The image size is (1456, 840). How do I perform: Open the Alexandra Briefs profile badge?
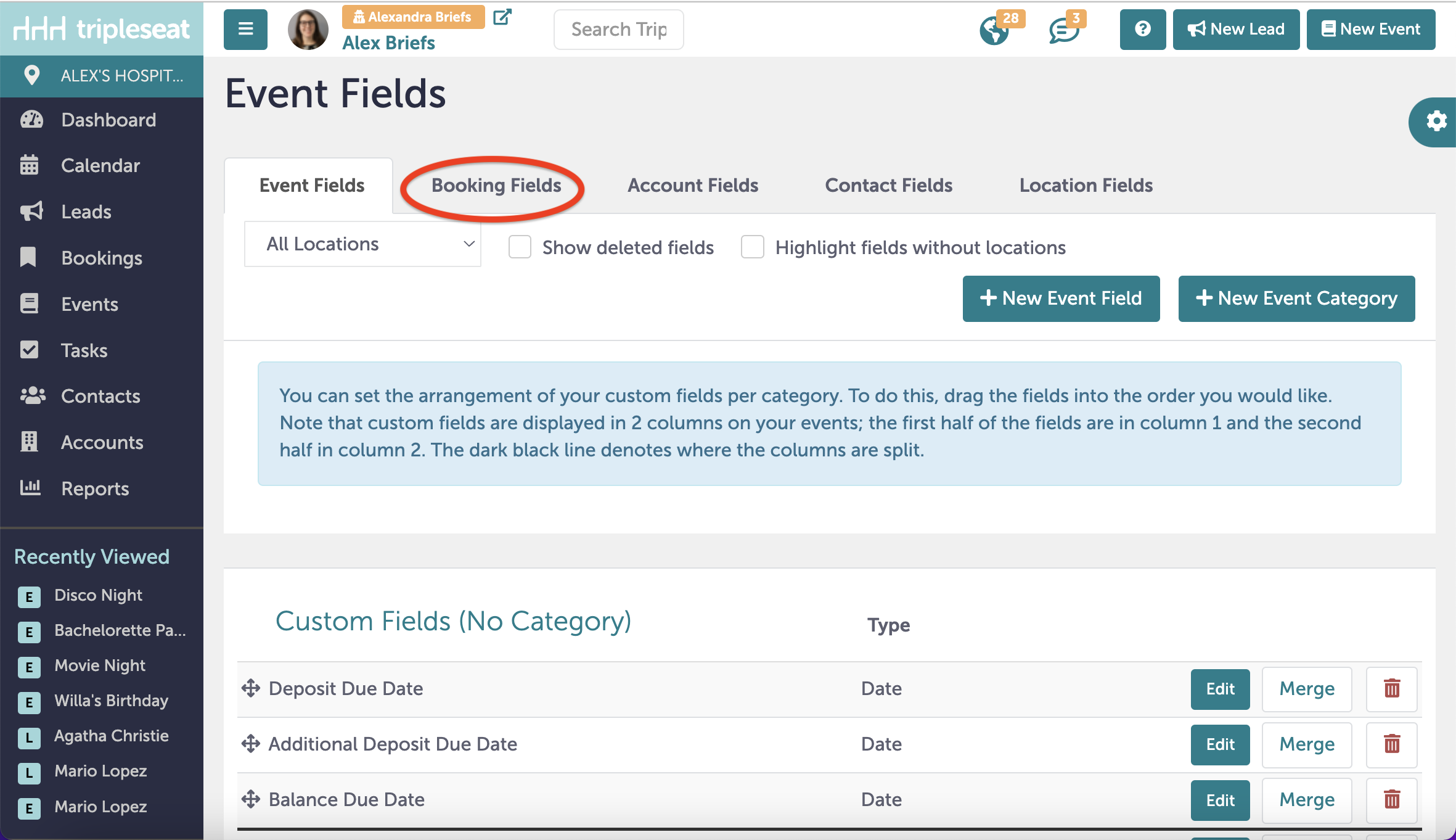click(412, 17)
